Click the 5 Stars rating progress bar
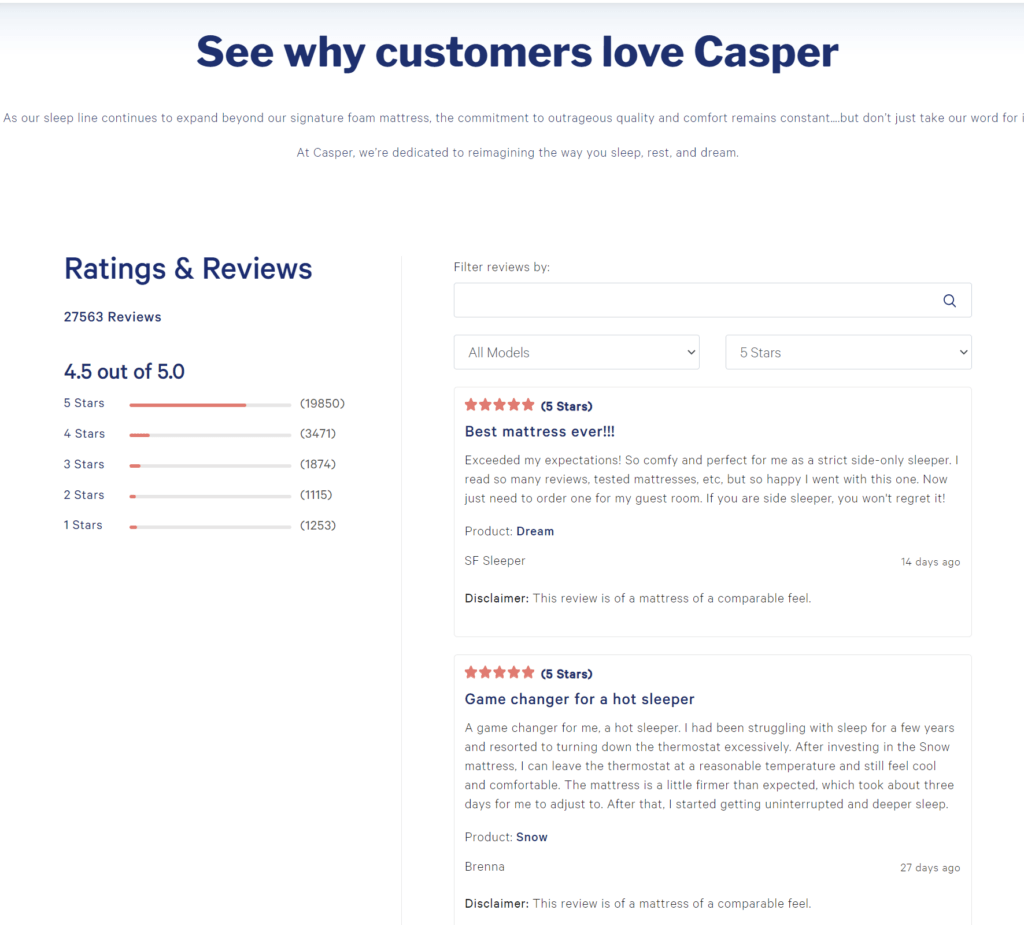The height and width of the screenshot is (925, 1024). pyautogui.click(x=209, y=403)
